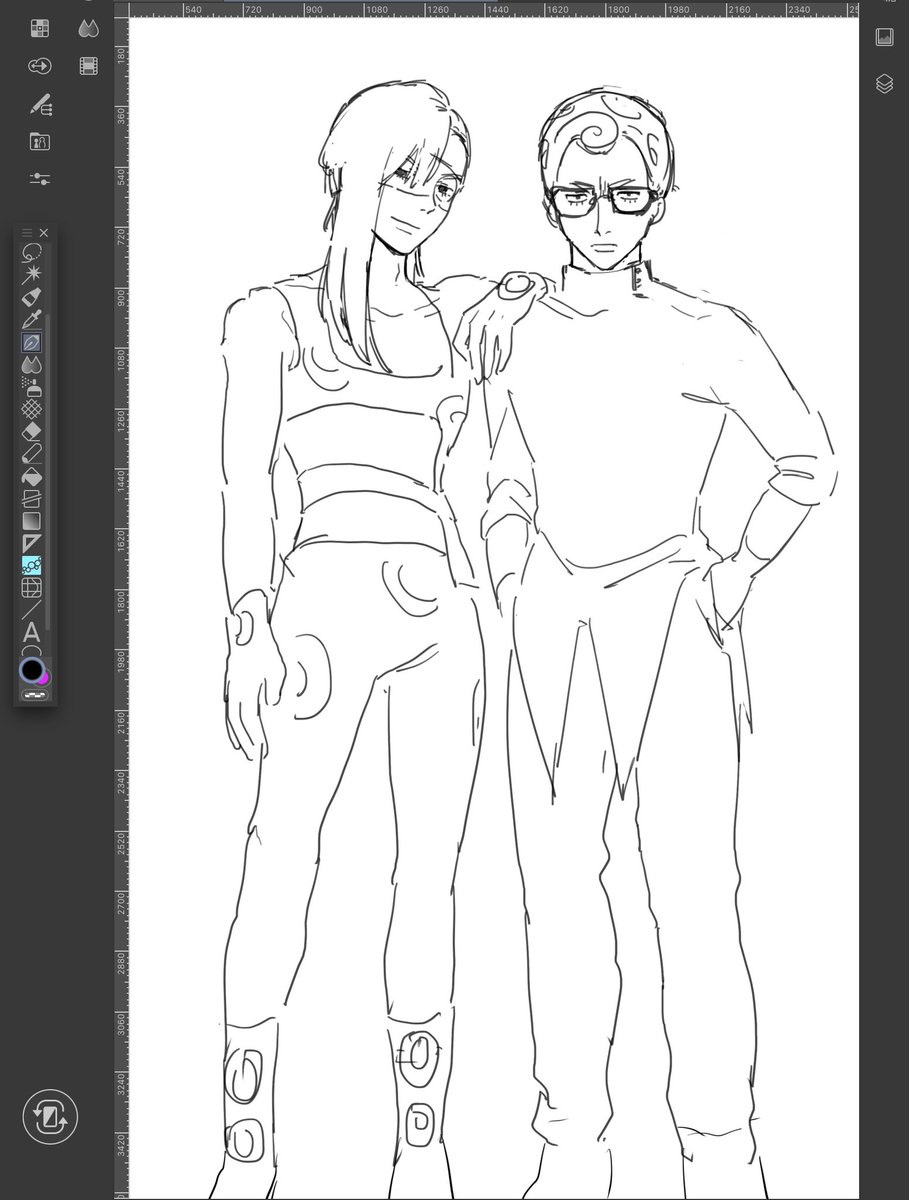Open the Layers stack palette
This screenshot has height=1200, width=909.
884,84
